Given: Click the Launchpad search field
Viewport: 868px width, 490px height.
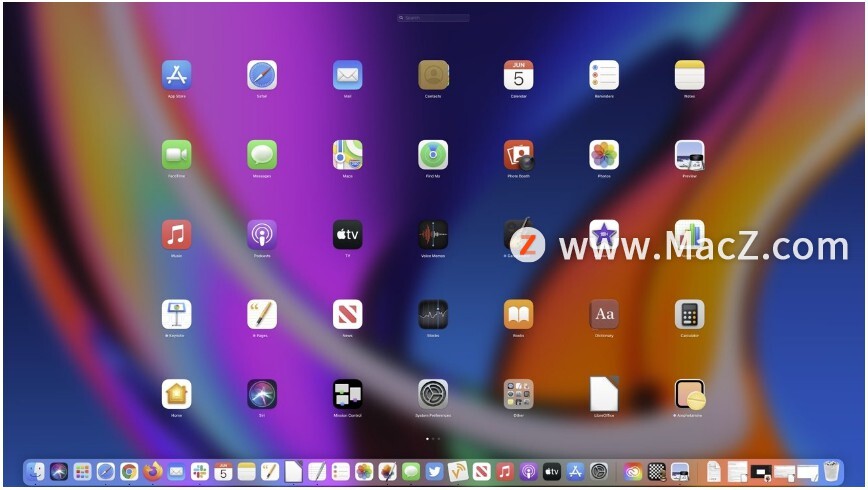Looking at the screenshot, I should (433, 18).
